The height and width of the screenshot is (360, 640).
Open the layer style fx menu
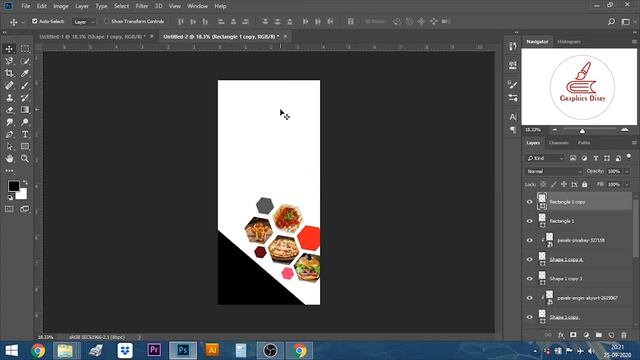pyautogui.click(x=561, y=335)
